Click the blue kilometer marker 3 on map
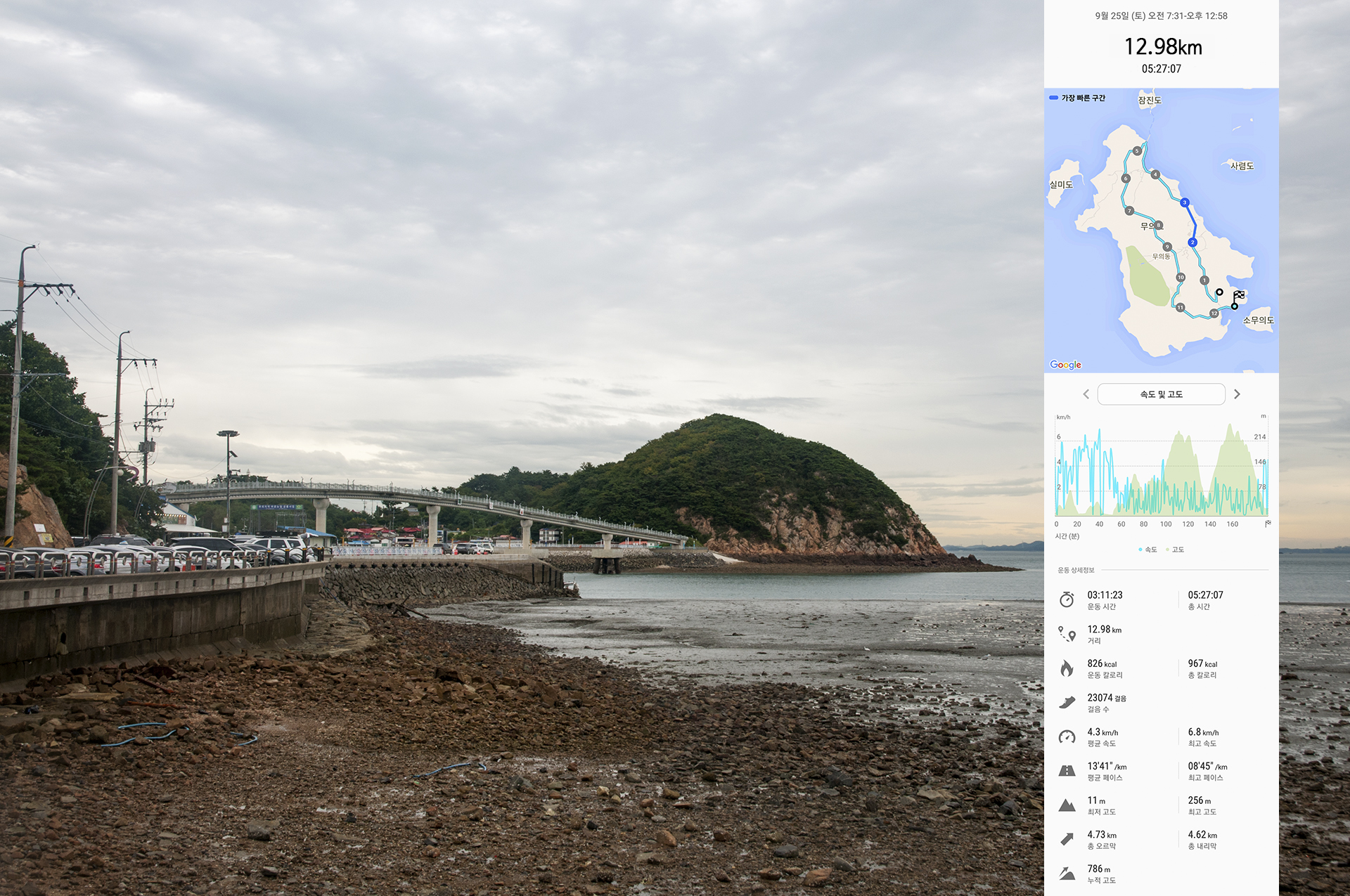Screen dimensions: 1350x896 click(x=1185, y=202)
